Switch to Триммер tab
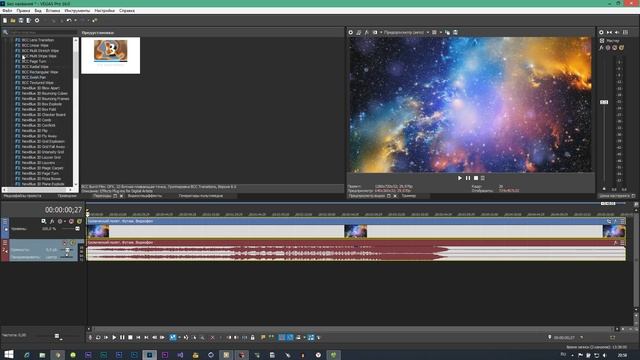Screen dimensions: 640x360 (x=409, y=196)
